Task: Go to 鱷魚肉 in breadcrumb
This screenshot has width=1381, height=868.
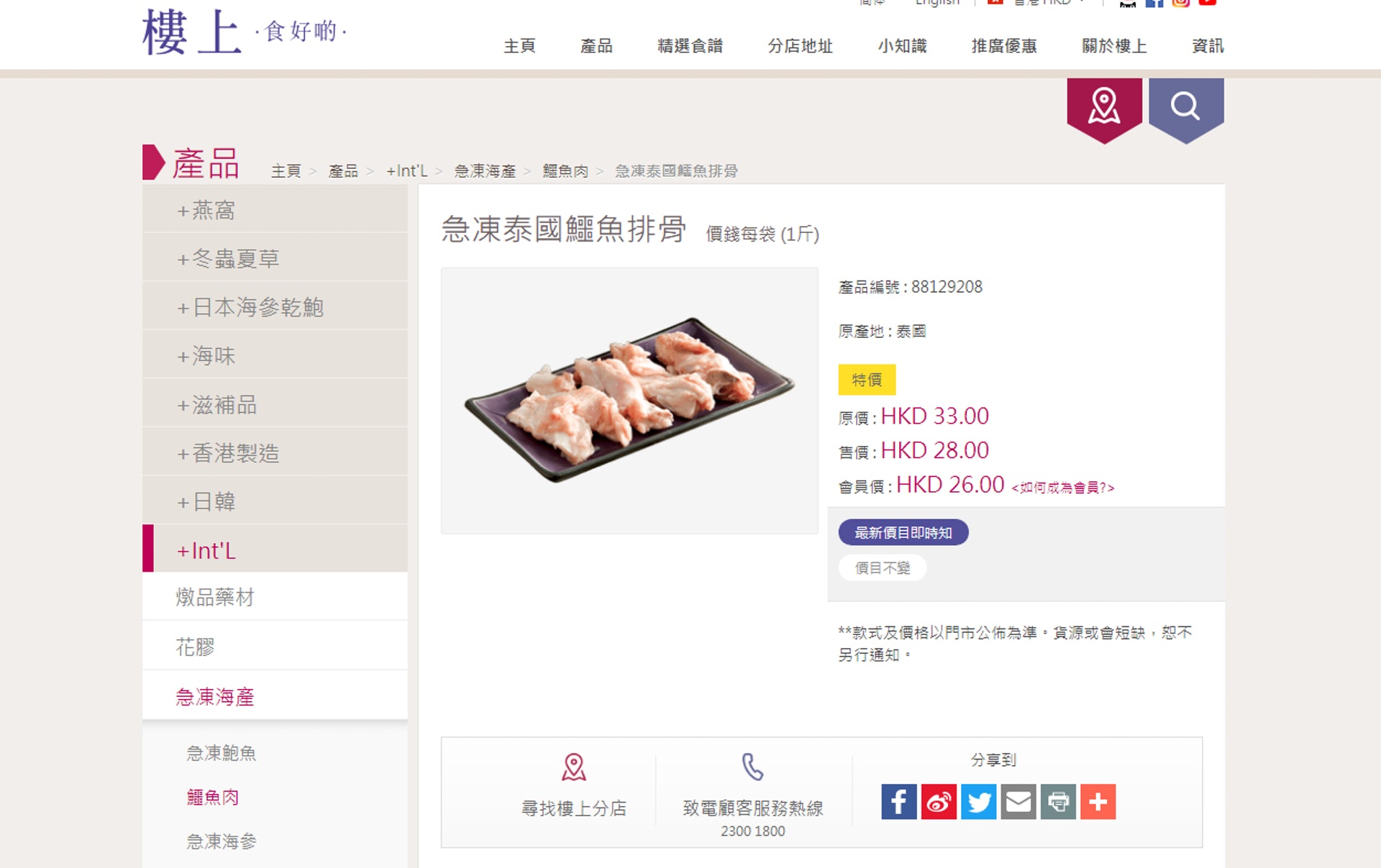Action: (x=566, y=171)
